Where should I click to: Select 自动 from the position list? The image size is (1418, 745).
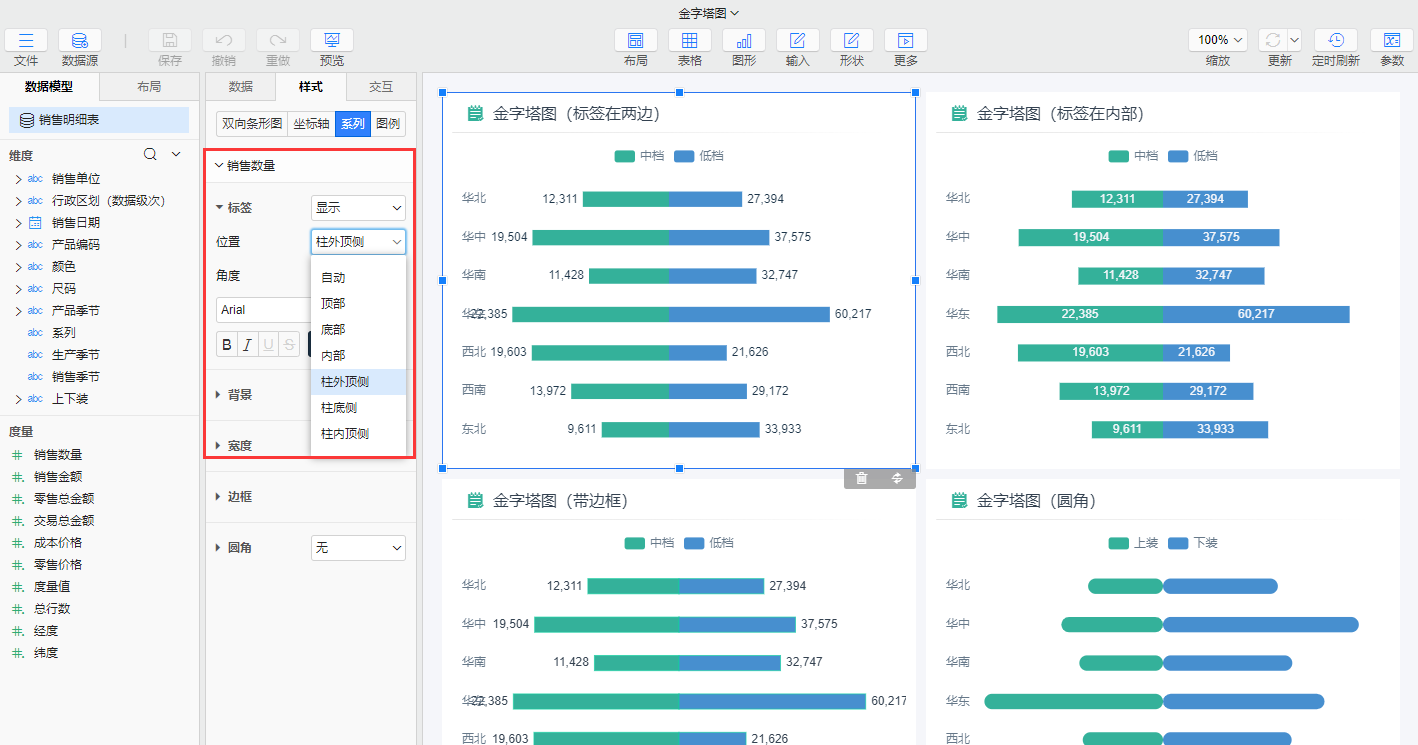click(358, 278)
